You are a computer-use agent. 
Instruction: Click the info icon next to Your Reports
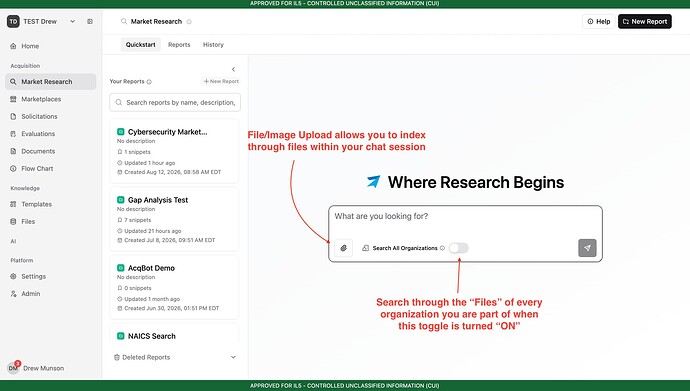149,82
